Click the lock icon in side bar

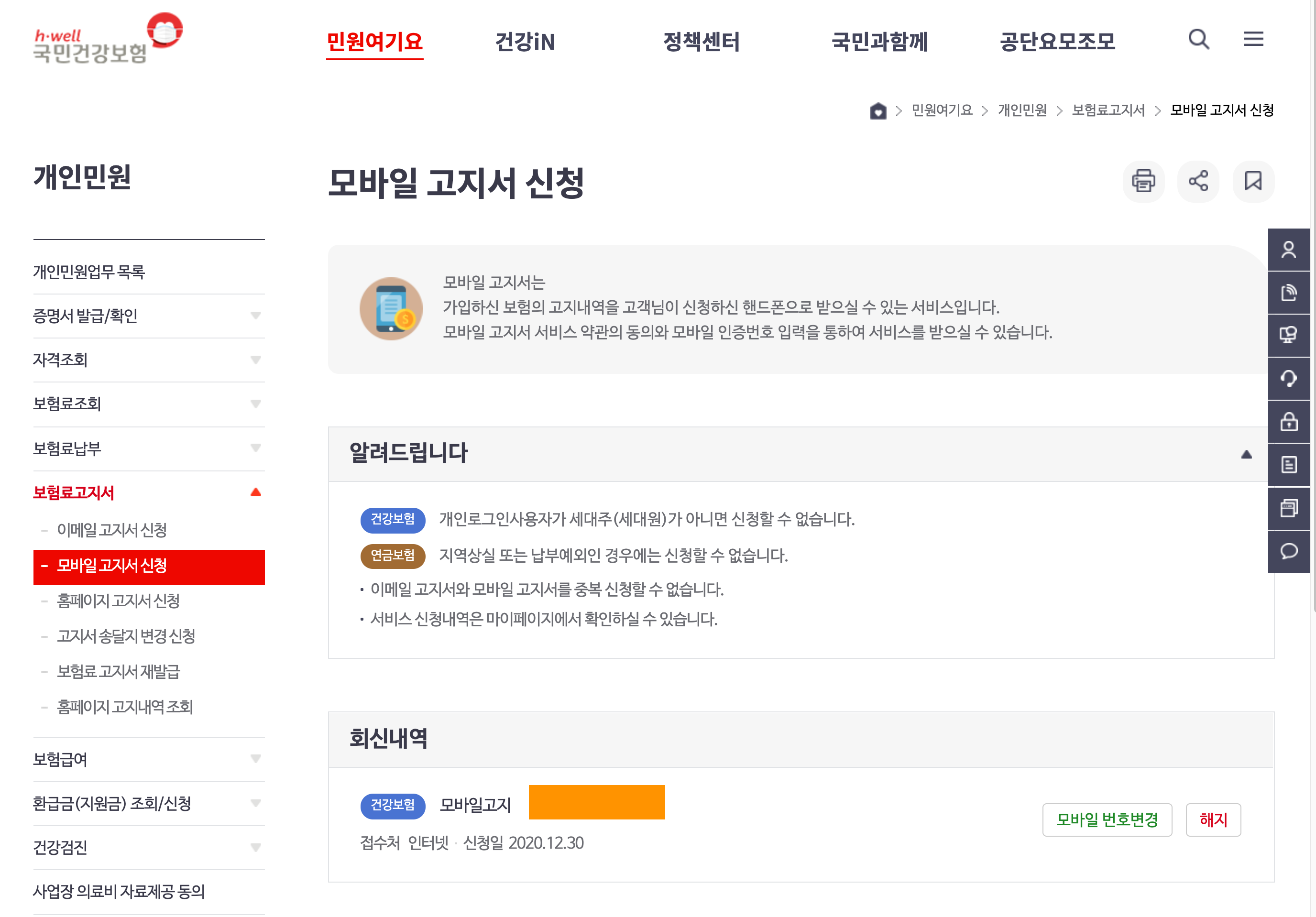1288,422
